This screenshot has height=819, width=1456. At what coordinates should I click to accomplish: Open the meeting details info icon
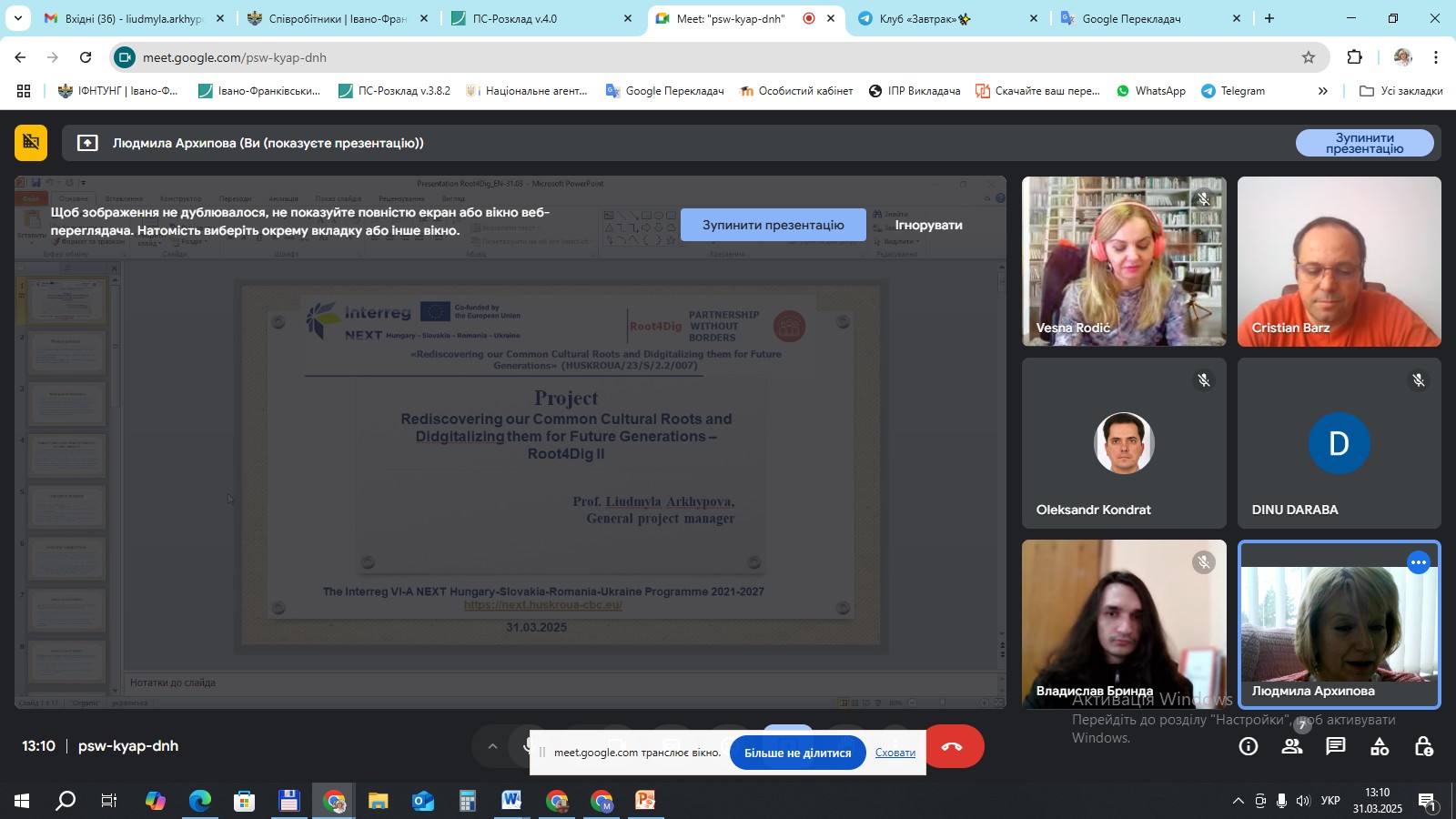[x=1249, y=747]
